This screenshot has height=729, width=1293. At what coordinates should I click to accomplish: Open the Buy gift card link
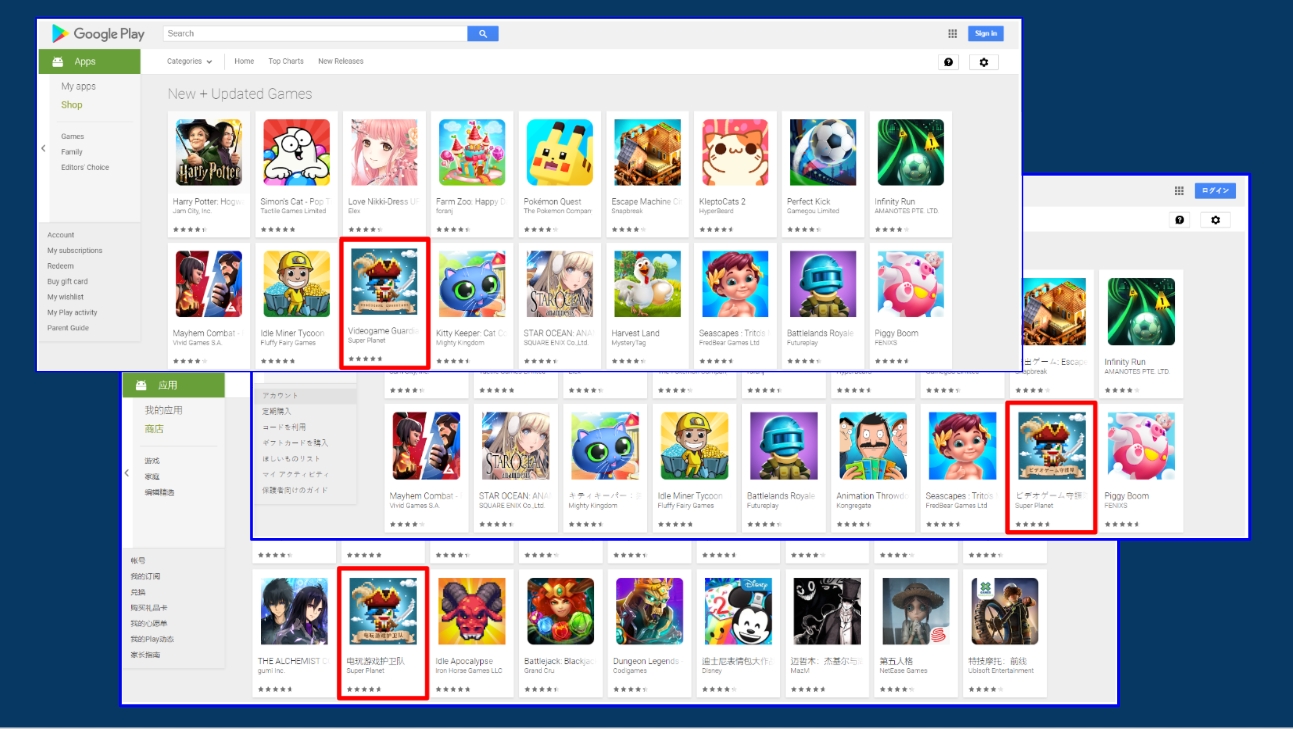pos(67,282)
